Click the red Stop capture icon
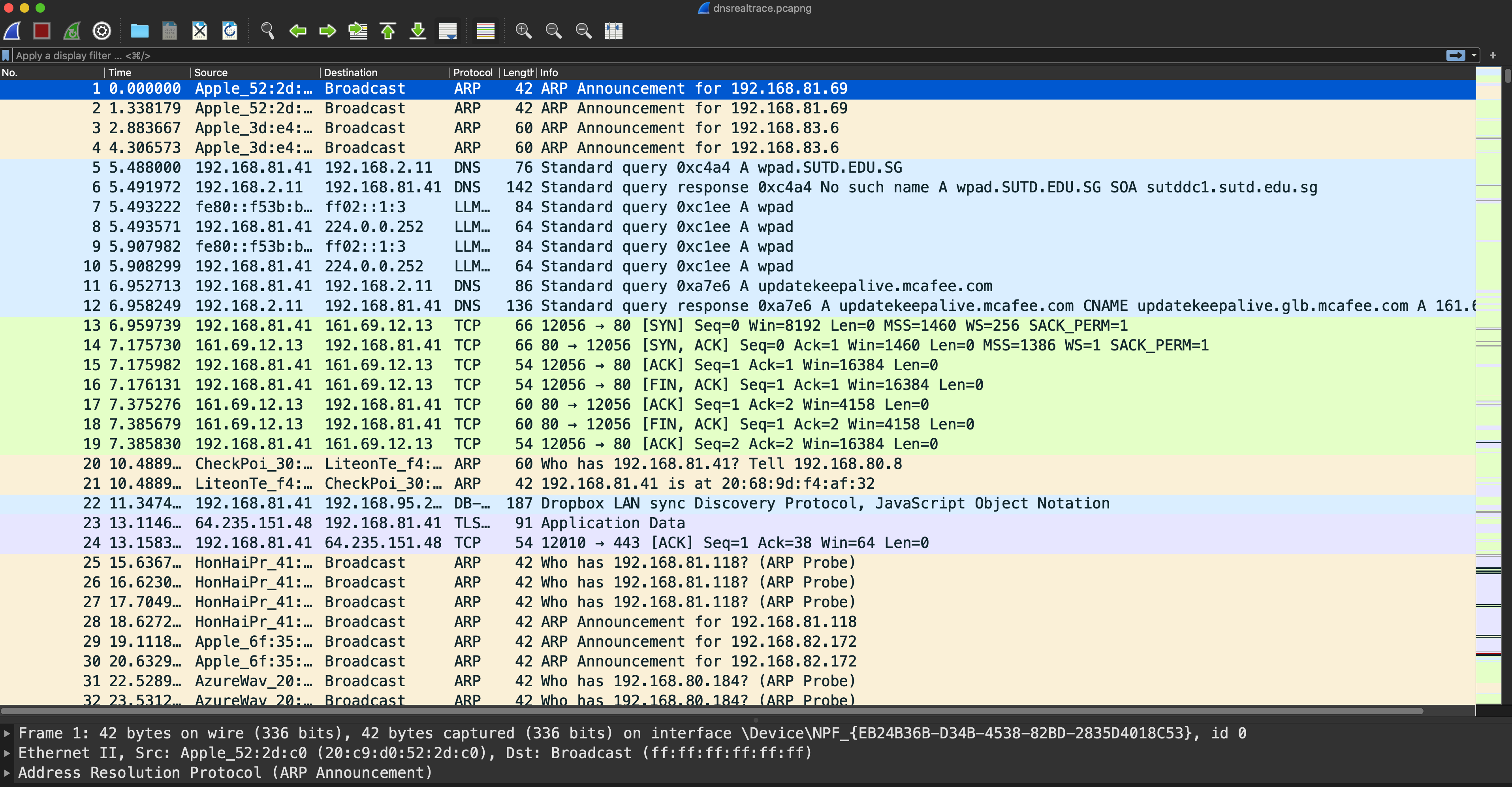 pos(42,30)
